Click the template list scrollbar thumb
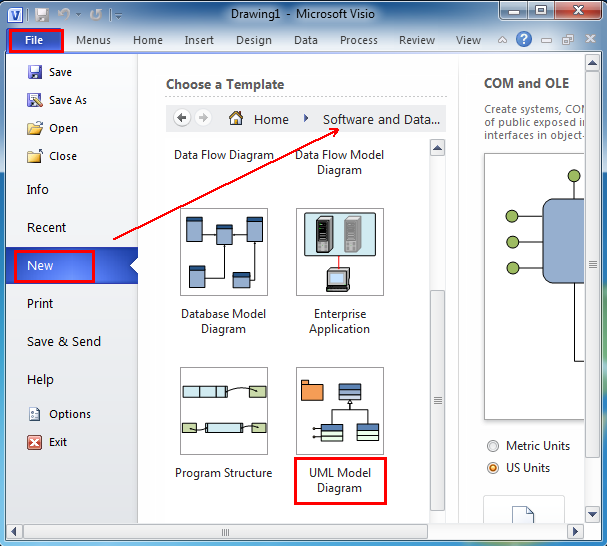The image size is (607, 546). pos(437,400)
